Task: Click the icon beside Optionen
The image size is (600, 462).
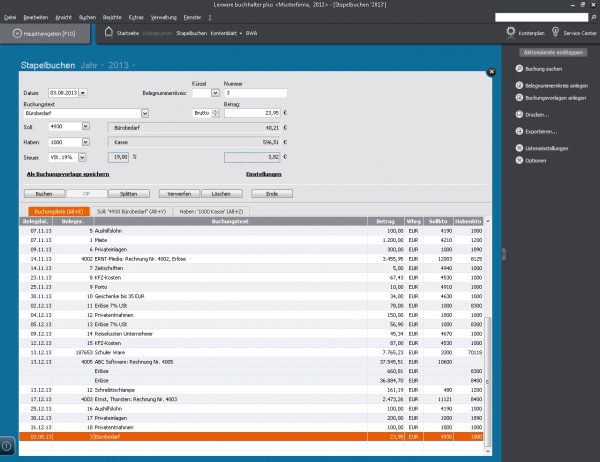Action: (x=519, y=160)
